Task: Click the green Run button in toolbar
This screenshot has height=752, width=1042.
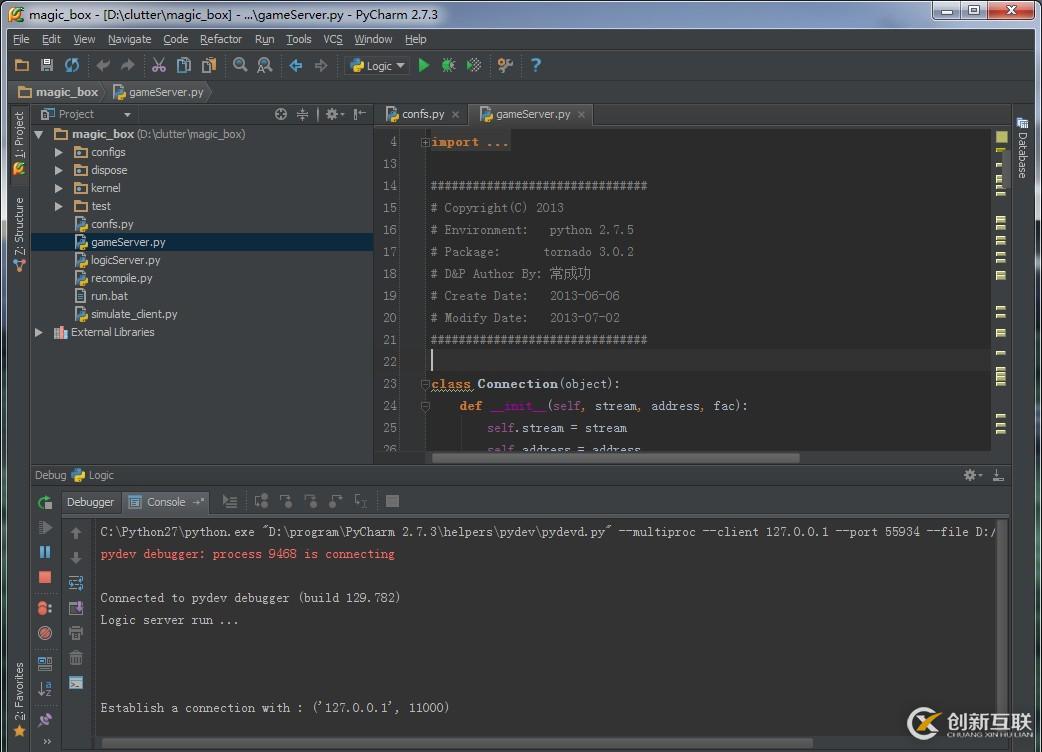Action: pyautogui.click(x=424, y=65)
